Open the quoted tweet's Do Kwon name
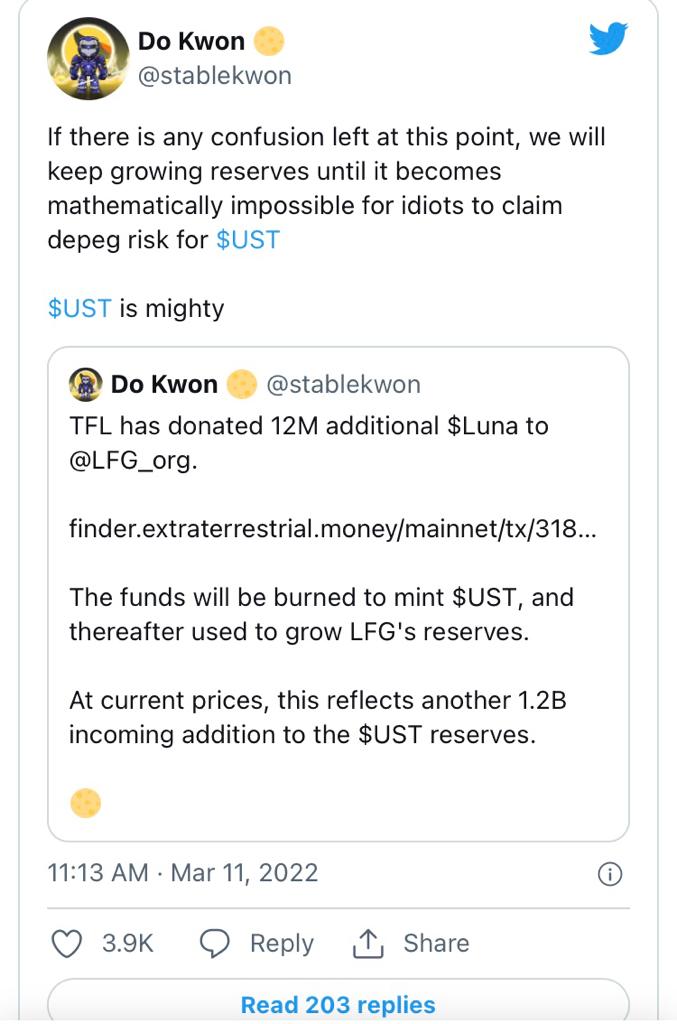This screenshot has width=677, height=1024. pos(164,384)
